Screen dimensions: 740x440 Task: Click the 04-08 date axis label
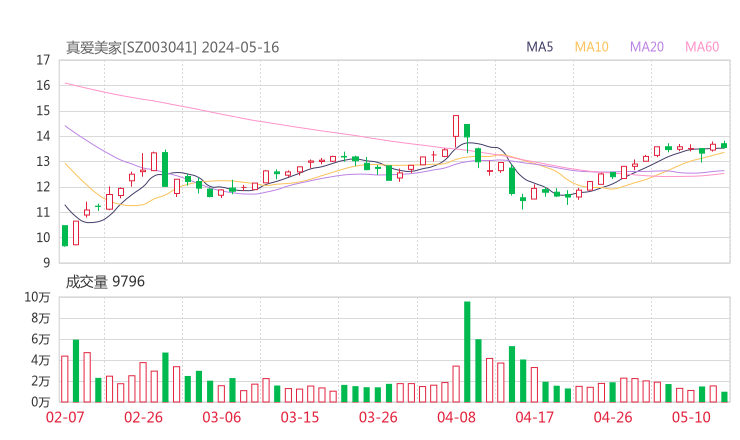point(456,417)
